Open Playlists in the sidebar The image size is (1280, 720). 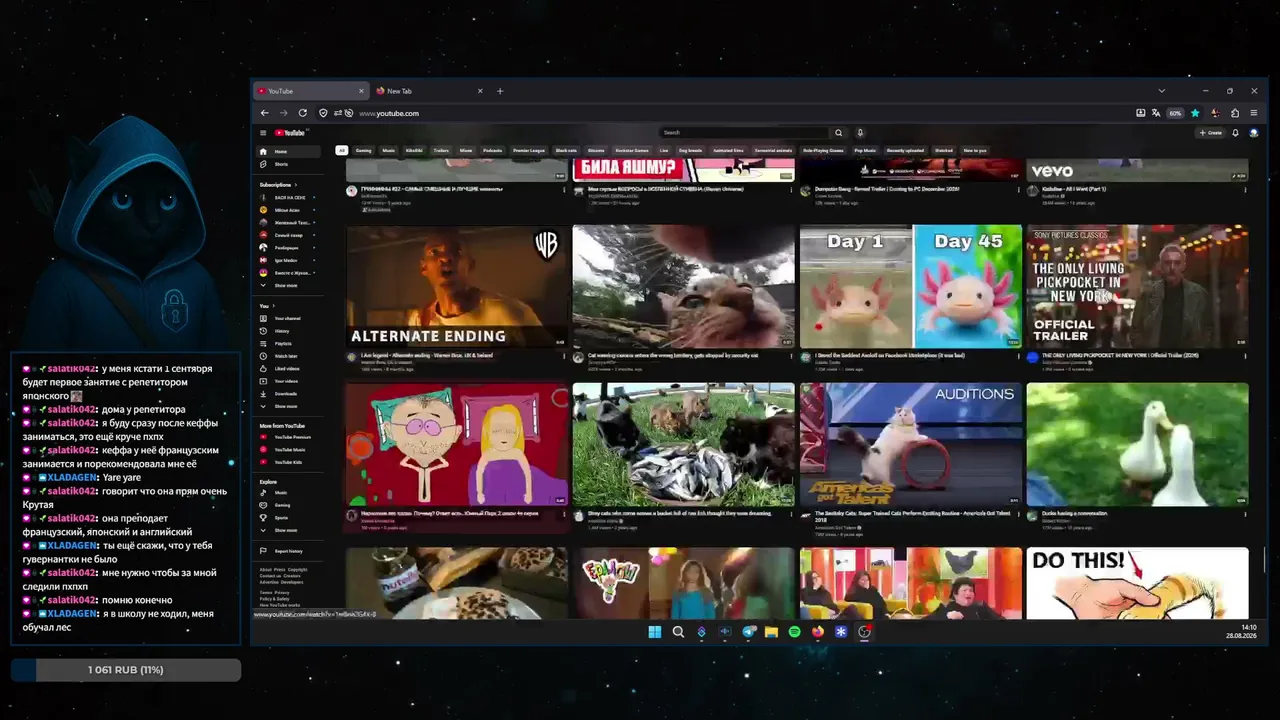(x=290, y=343)
